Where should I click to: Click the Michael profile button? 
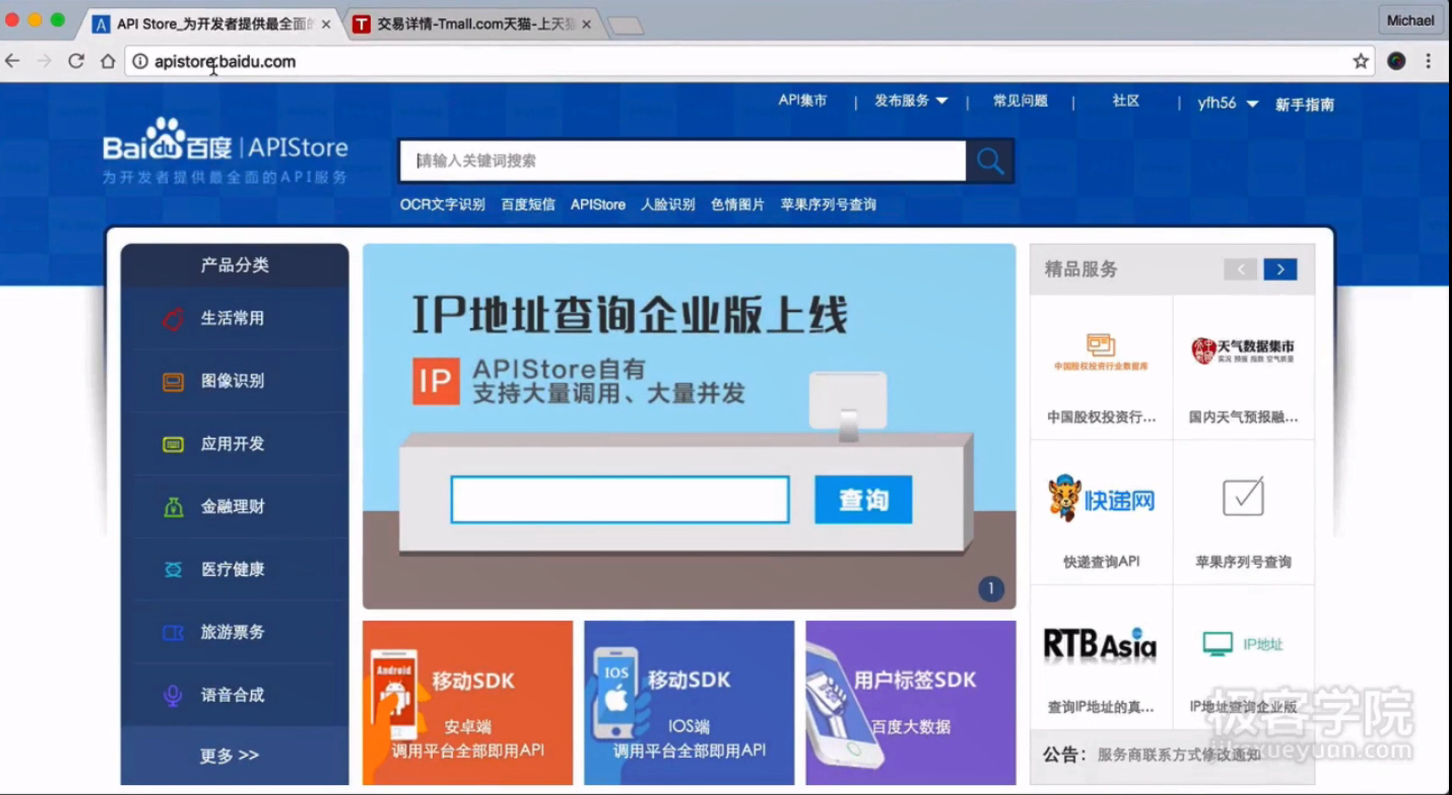(x=1410, y=20)
